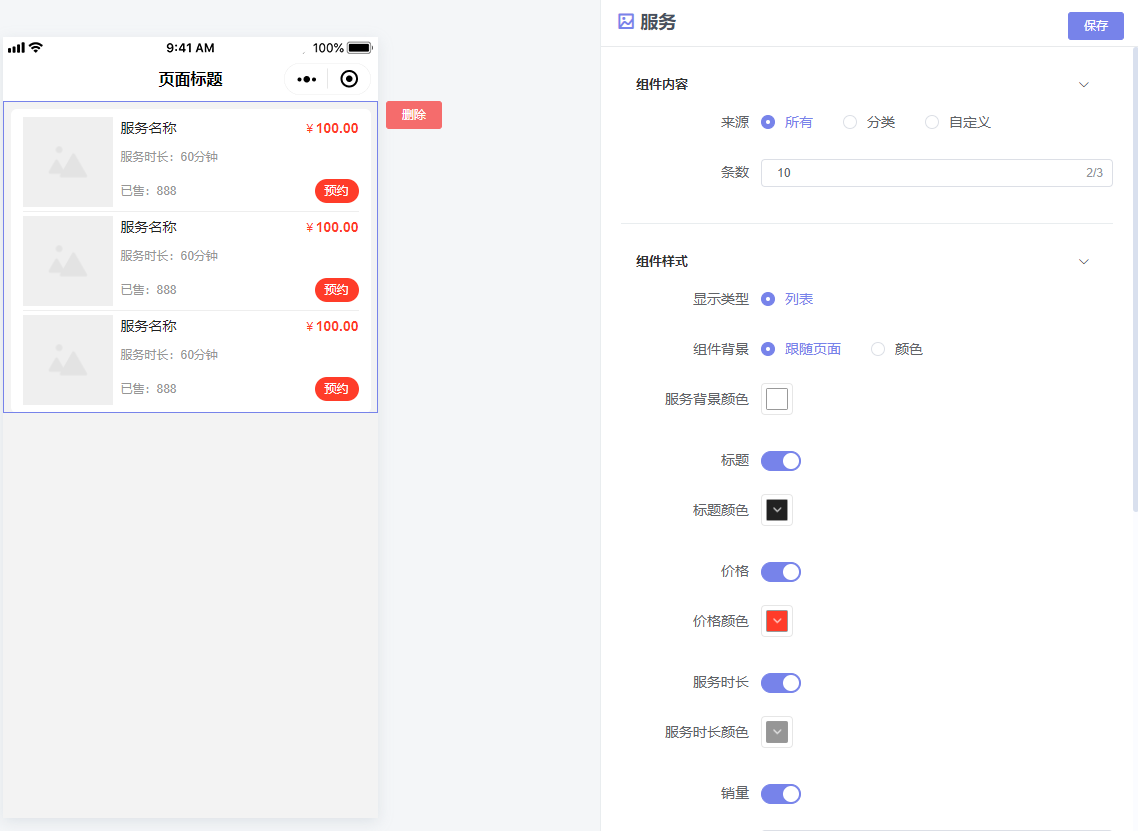
Task: Toggle the 标题 switch
Action: pyautogui.click(x=781, y=461)
